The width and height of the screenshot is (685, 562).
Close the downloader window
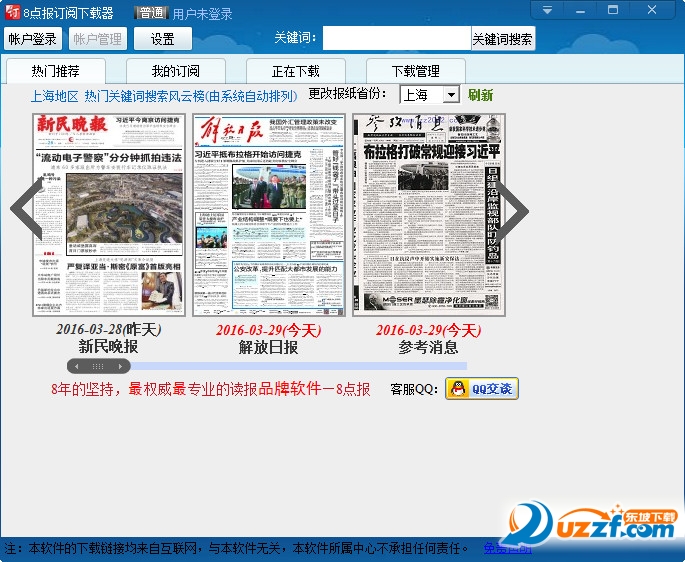click(x=652, y=10)
